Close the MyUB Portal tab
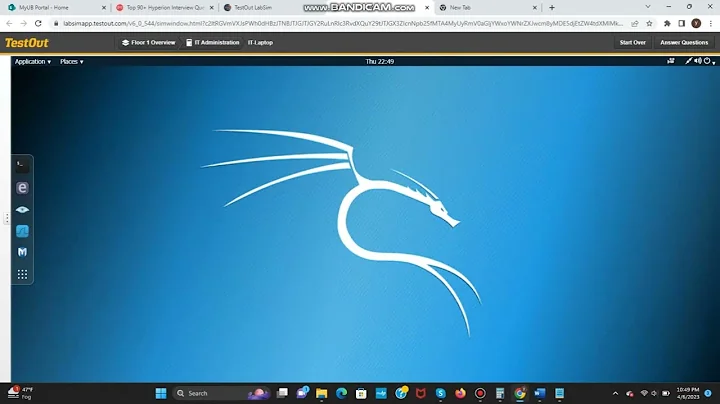Viewport: 720px width, 404px height. [104, 8]
